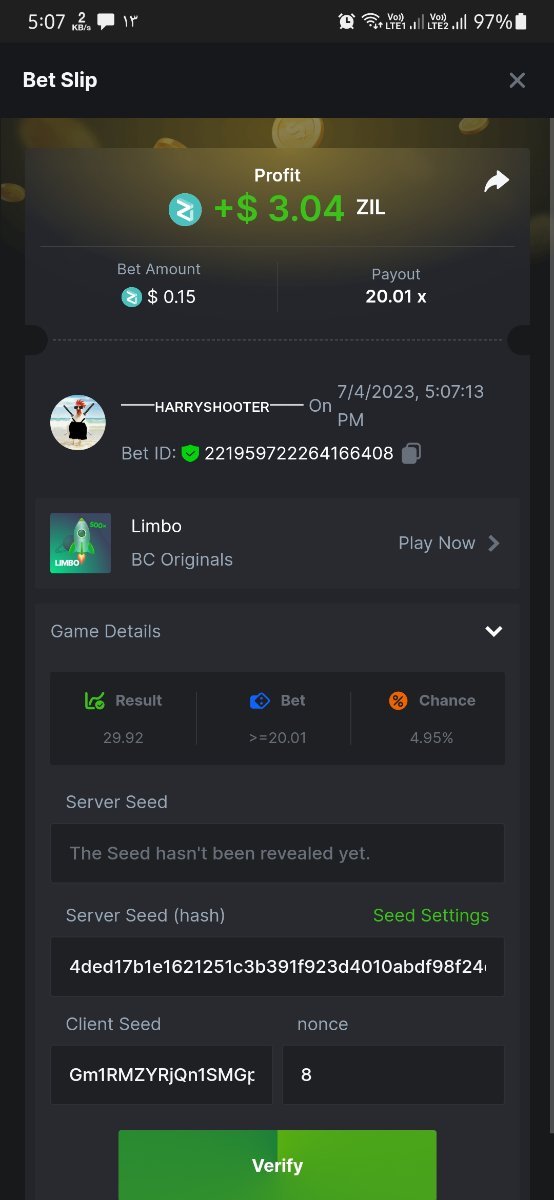554x1200 pixels.
Task: Tap the green verified shield icon
Action: pos(190,454)
